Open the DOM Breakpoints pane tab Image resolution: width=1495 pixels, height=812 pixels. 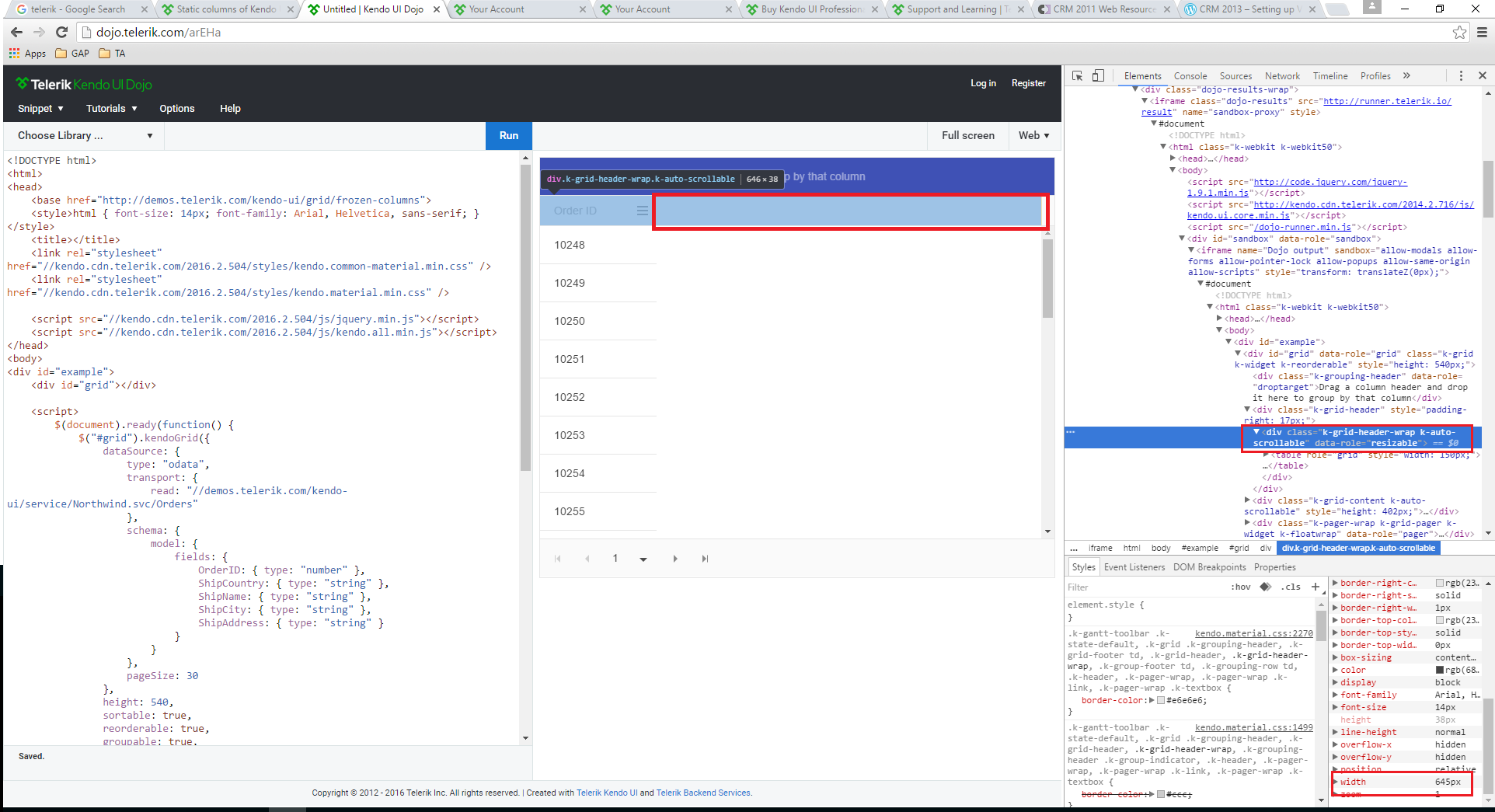1210,567
